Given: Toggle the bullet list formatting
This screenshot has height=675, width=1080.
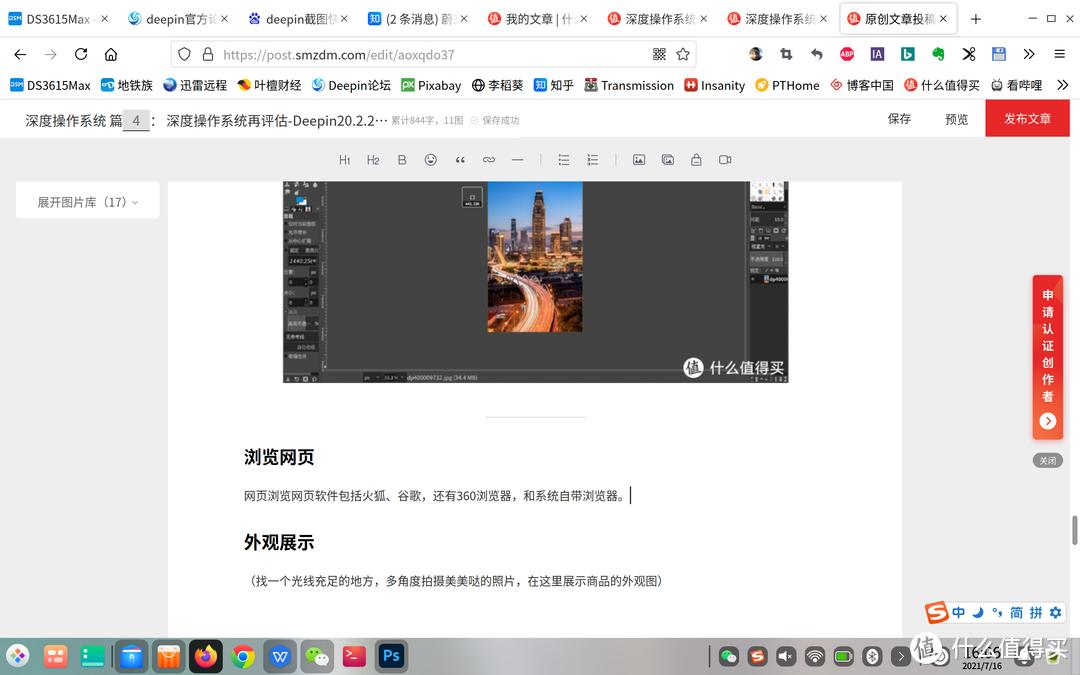Looking at the screenshot, I should click(563, 159).
